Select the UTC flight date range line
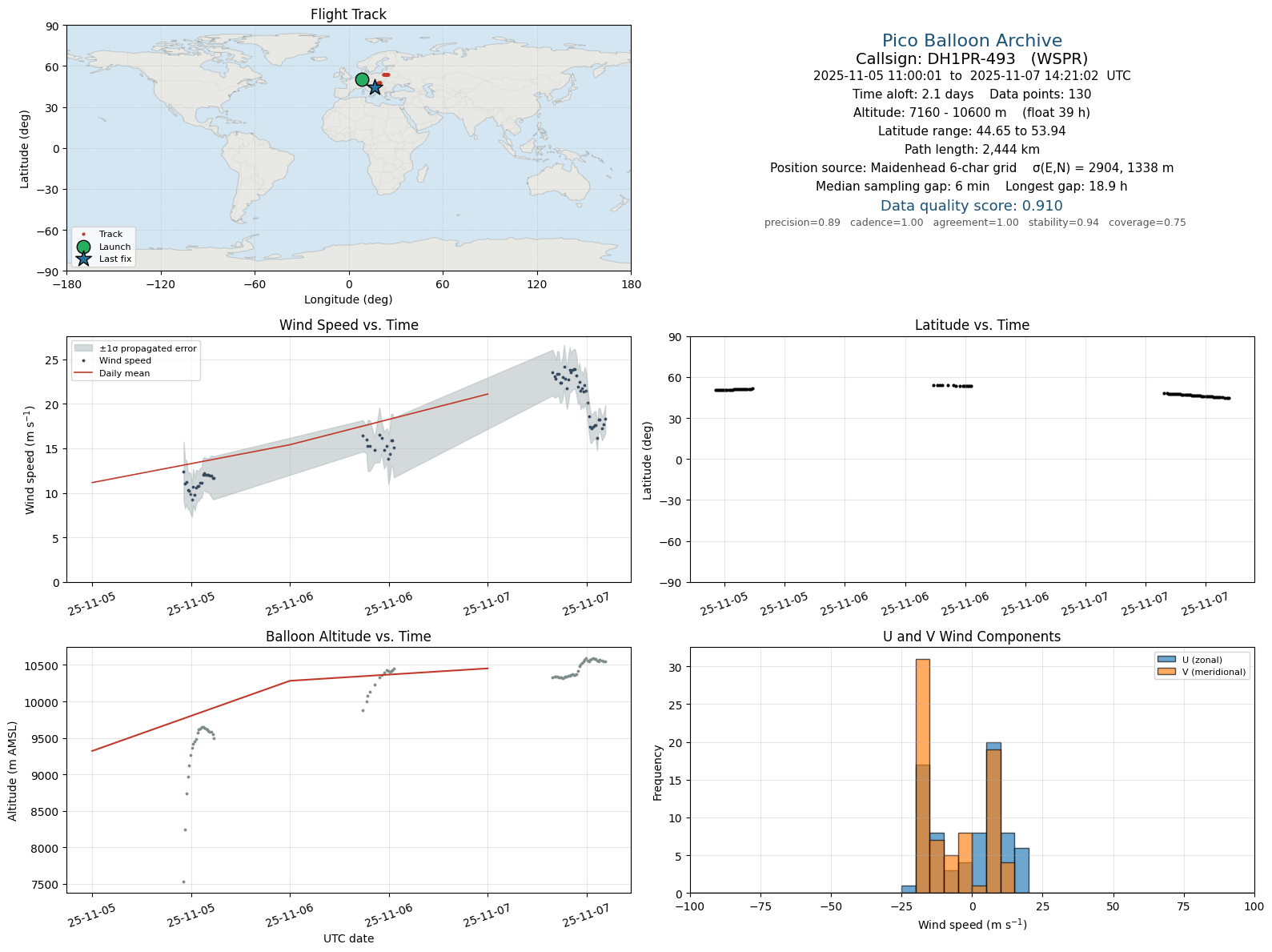The image size is (1272, 952). tap(972, 76)
